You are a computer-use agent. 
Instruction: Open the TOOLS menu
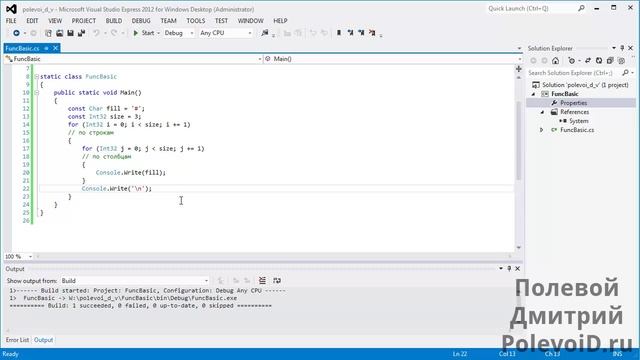[x=196, y=21]
